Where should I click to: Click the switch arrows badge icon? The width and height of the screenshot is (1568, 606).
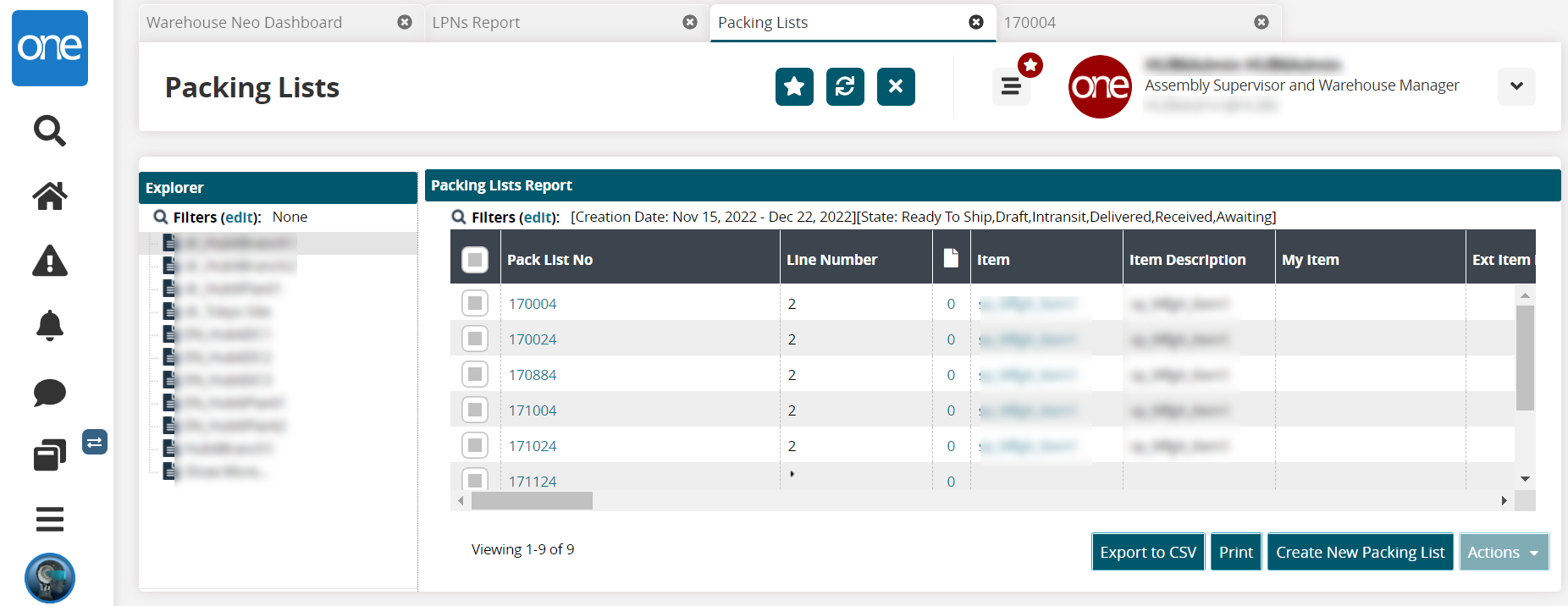tap(95, 442)
